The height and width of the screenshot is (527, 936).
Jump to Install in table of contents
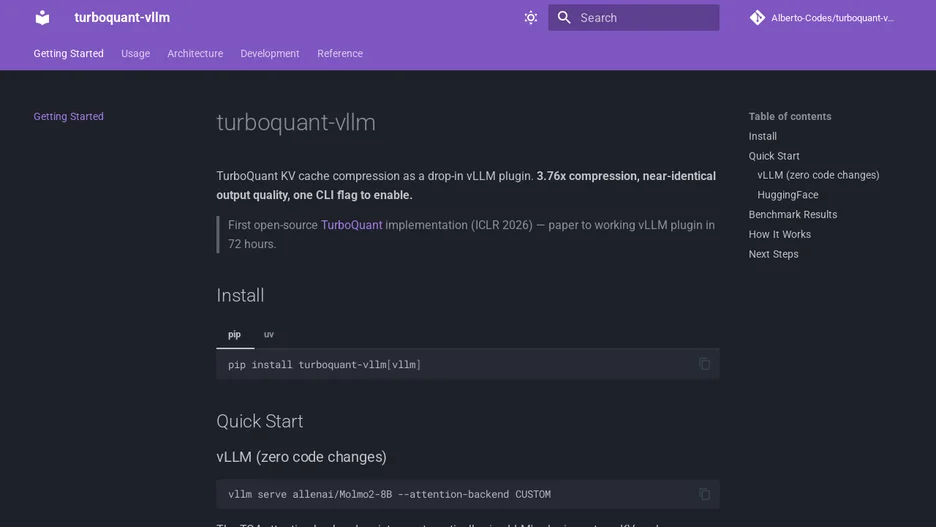pyautogui.click(x=763, y=136)
